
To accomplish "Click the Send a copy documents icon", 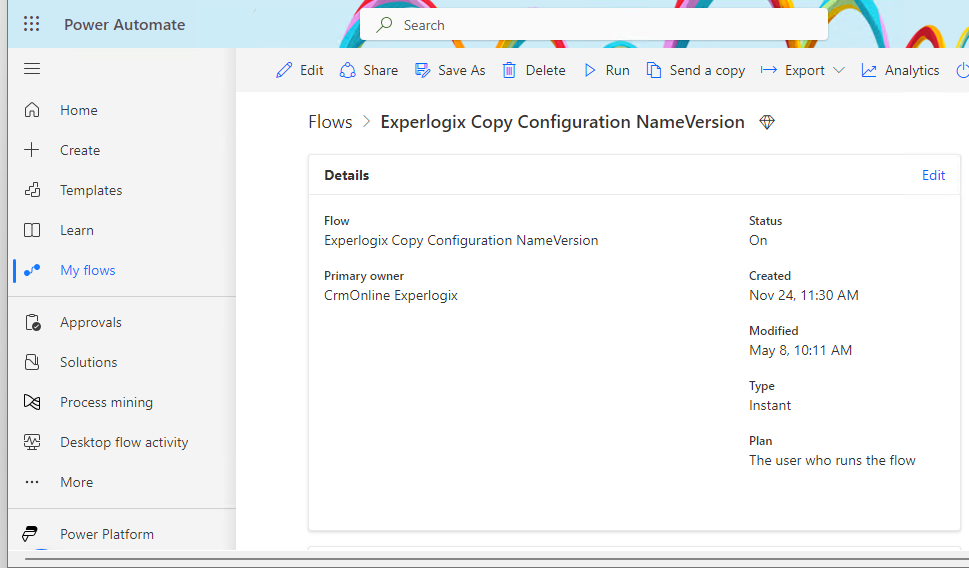I will coord(654,70).
